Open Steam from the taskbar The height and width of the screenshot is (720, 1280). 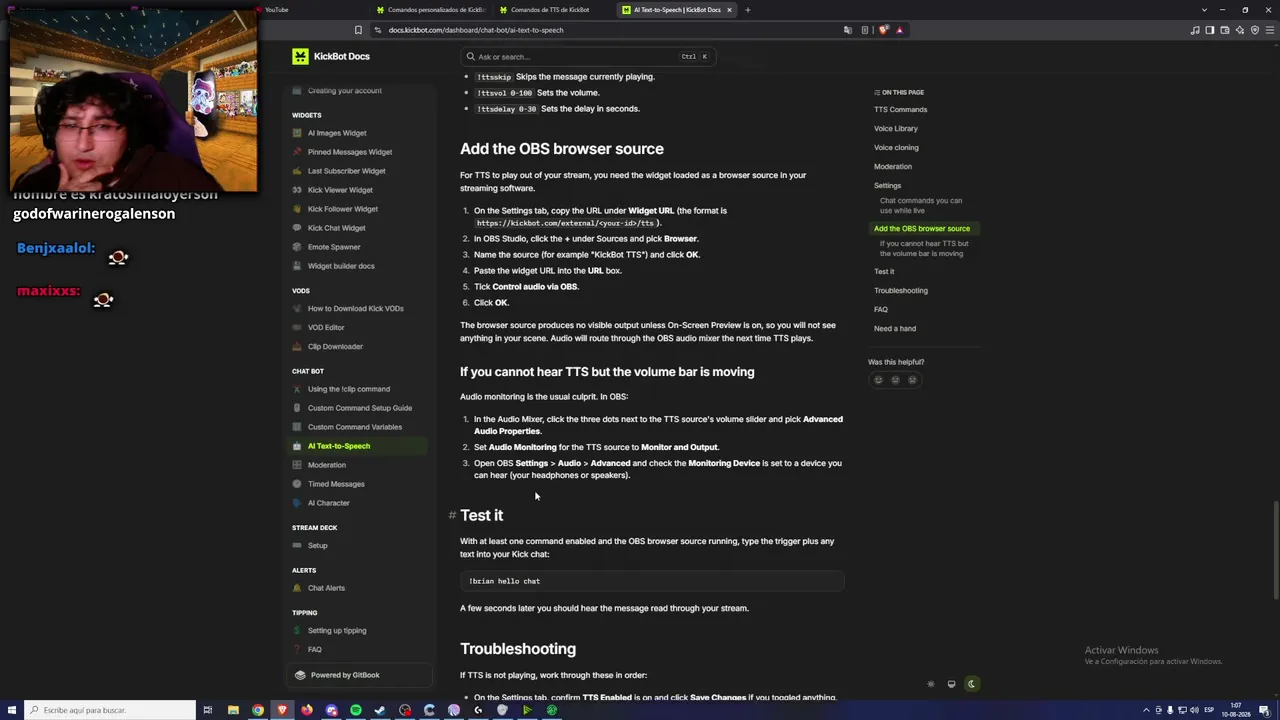coord(380,710)
